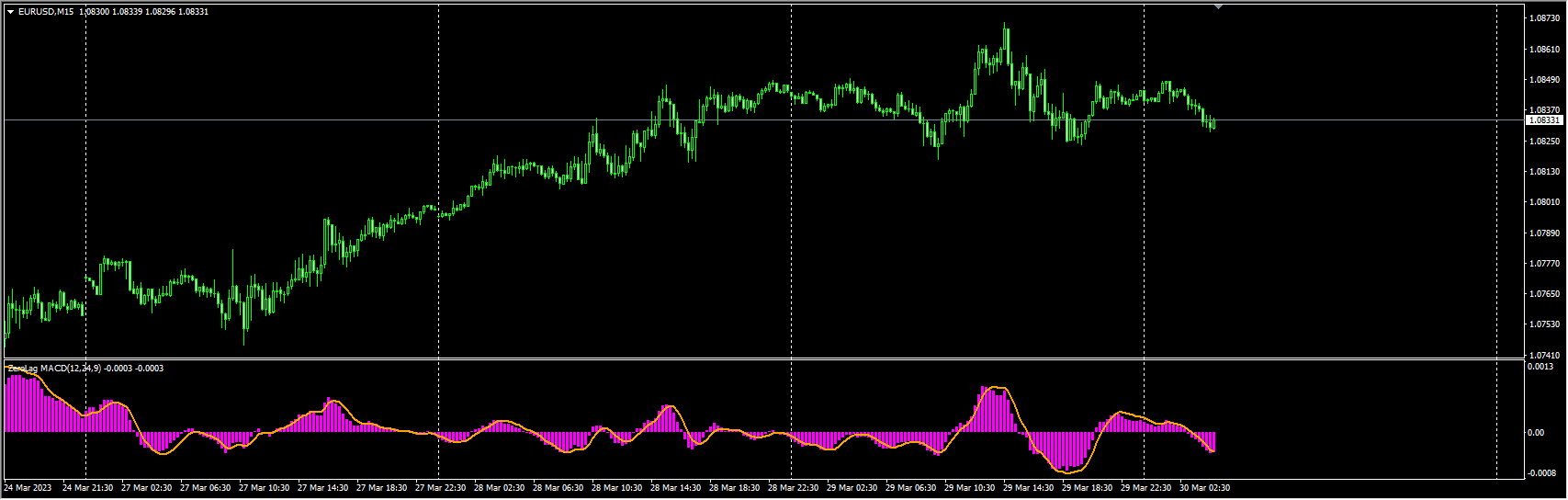Click the 28 Mar 10:30 time label
The image size is (1568, 500).
click(617, 488)
